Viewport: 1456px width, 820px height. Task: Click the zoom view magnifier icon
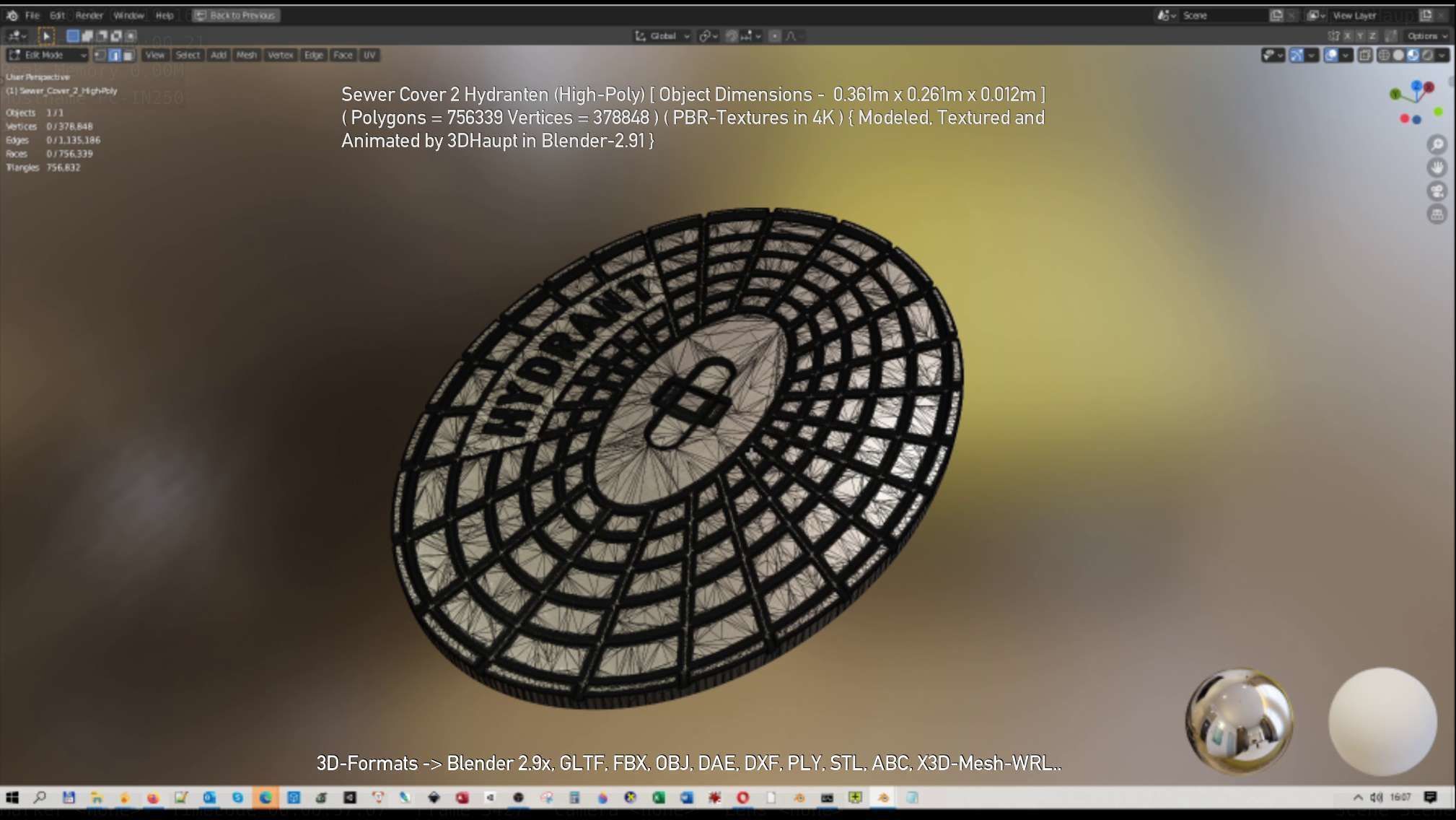click(x=1437, y=145)
